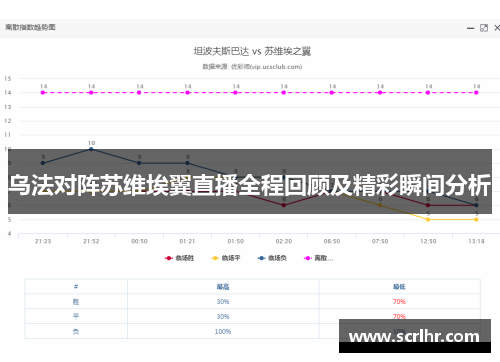Click y-axis label 4

[9, 234]
